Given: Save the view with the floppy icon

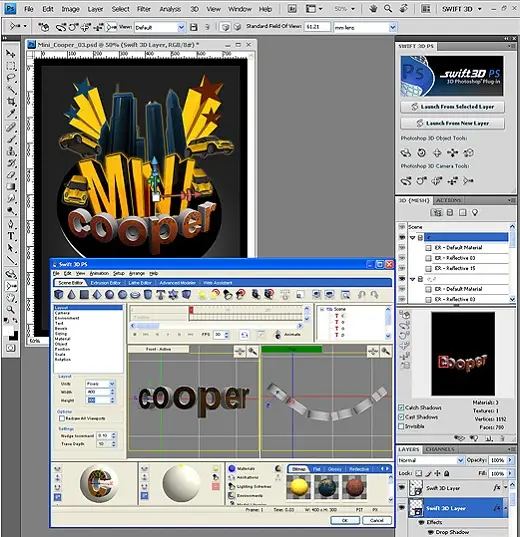Looking at the screenshot, I should (194, 27).
